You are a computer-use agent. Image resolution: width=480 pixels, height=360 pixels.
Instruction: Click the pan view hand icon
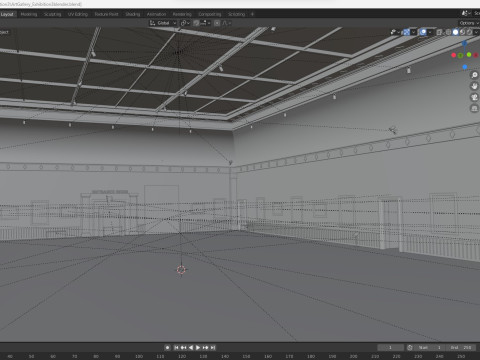pos(474,86)
